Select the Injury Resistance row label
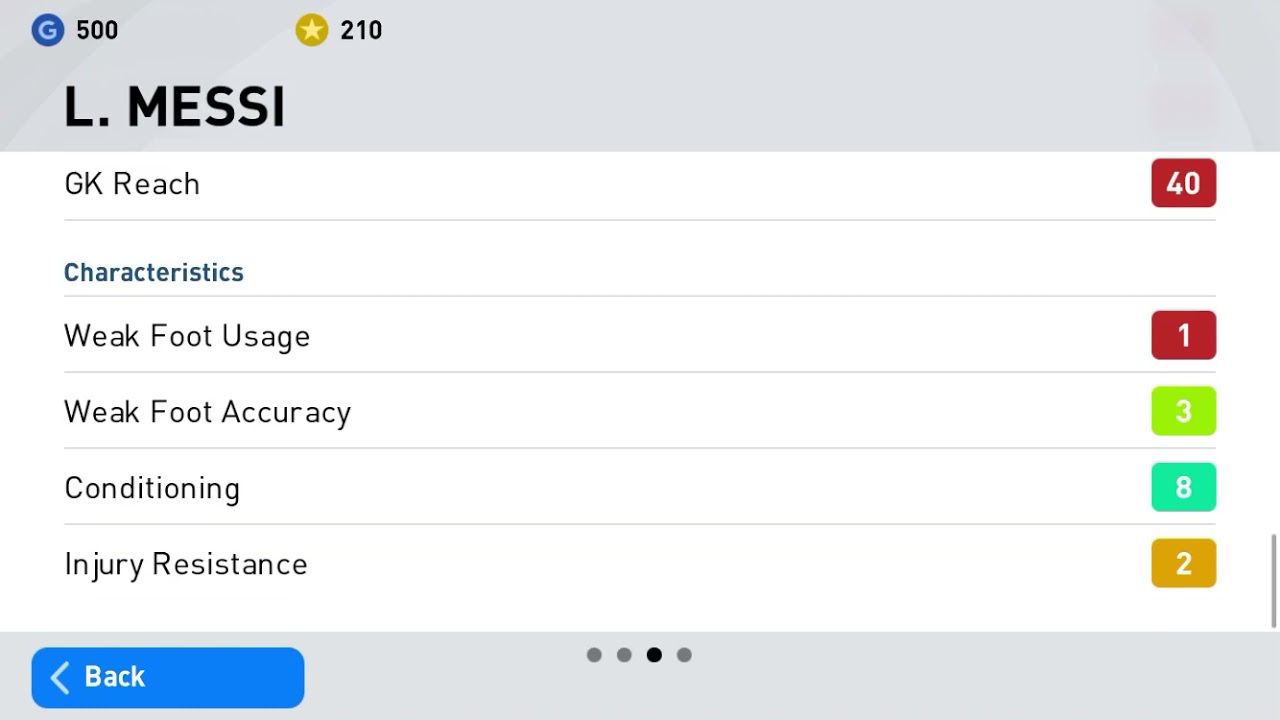Image resolution: width=1280 pixels, height=720 pixels. click(x=186, y=564)
